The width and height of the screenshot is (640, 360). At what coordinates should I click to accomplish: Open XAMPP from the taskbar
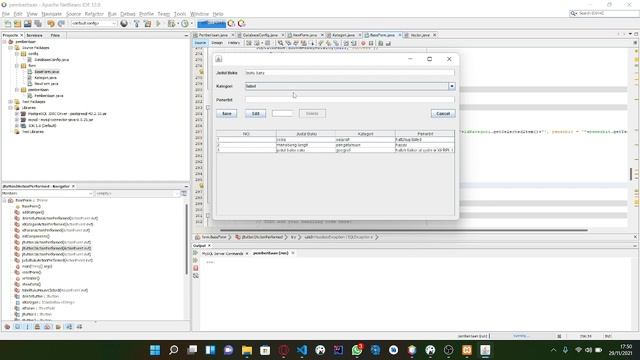coord(467,350)
